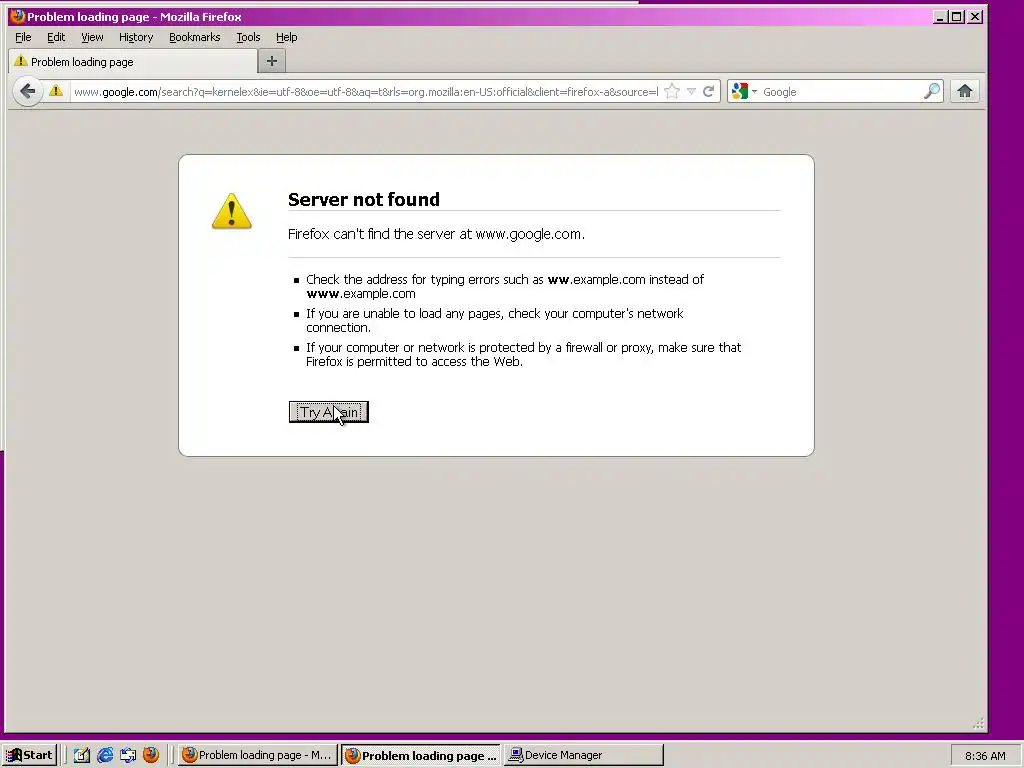The width and height of the screenshot is (1024, 768).
Task: Click the first quick launch notepad icon
Action: pos(82,755)
